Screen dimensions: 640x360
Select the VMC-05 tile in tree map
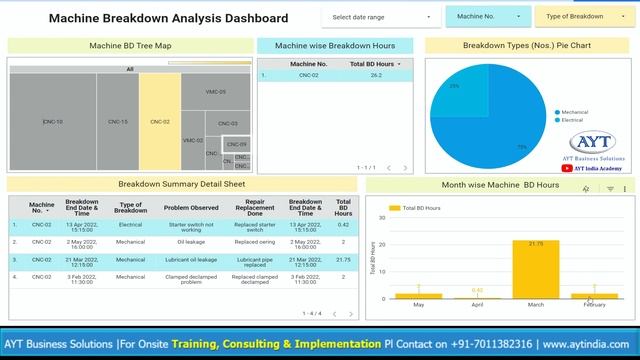click(x=216, y=92)
